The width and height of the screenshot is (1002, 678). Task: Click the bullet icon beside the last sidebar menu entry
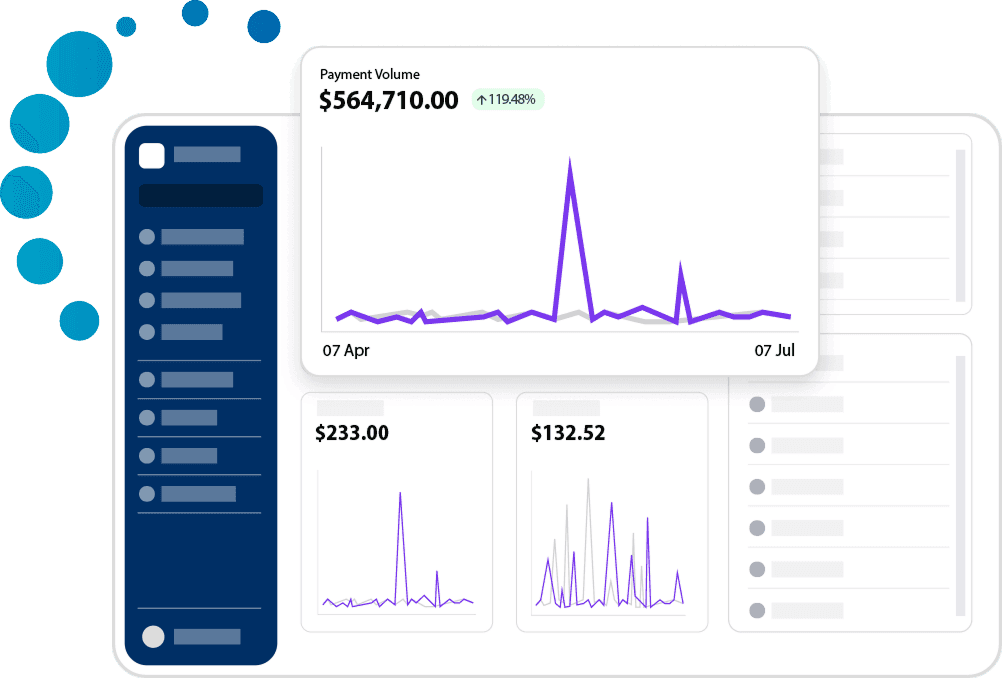coord(148,493)
